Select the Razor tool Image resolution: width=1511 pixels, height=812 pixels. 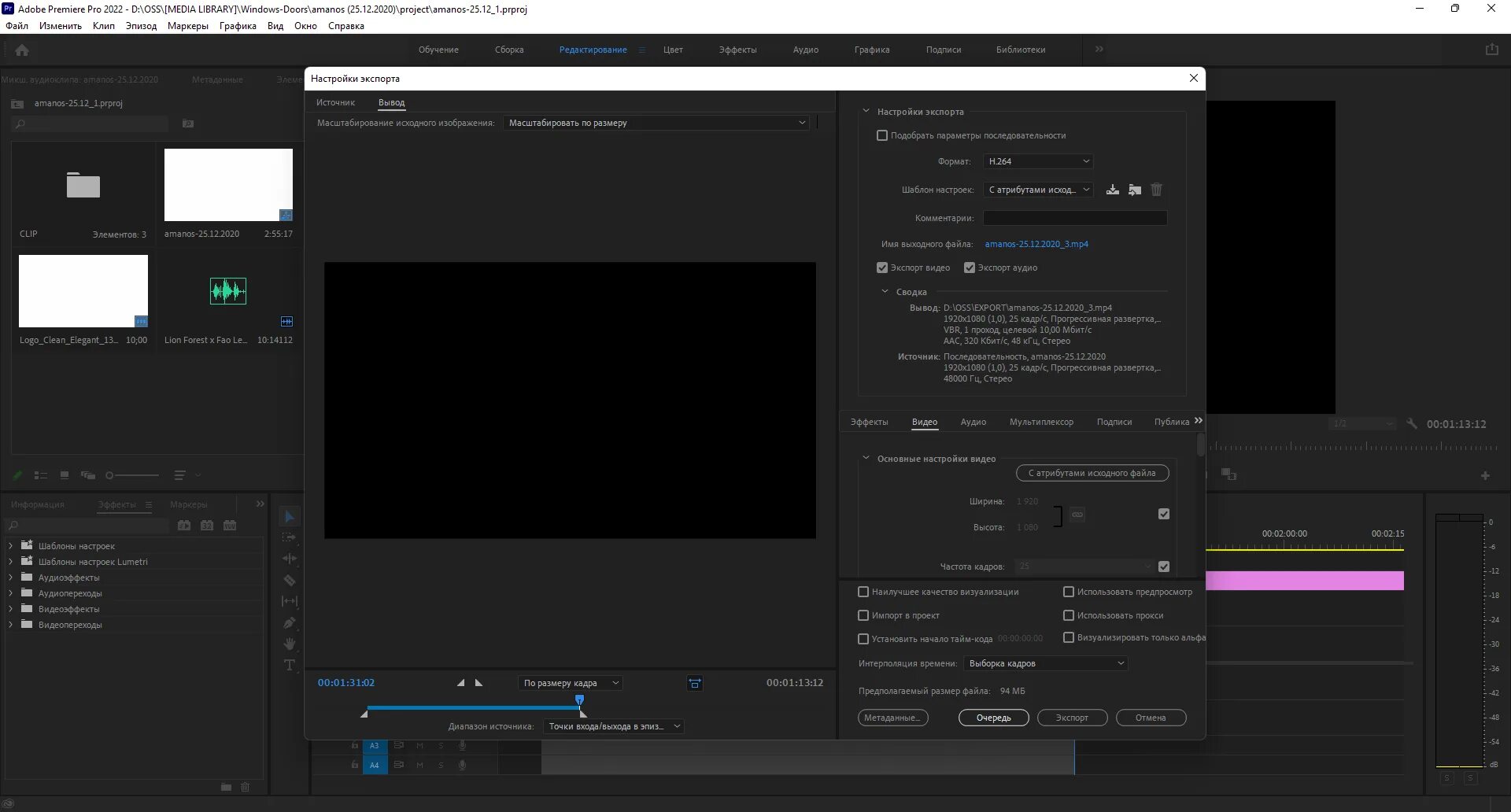[289, 581]
